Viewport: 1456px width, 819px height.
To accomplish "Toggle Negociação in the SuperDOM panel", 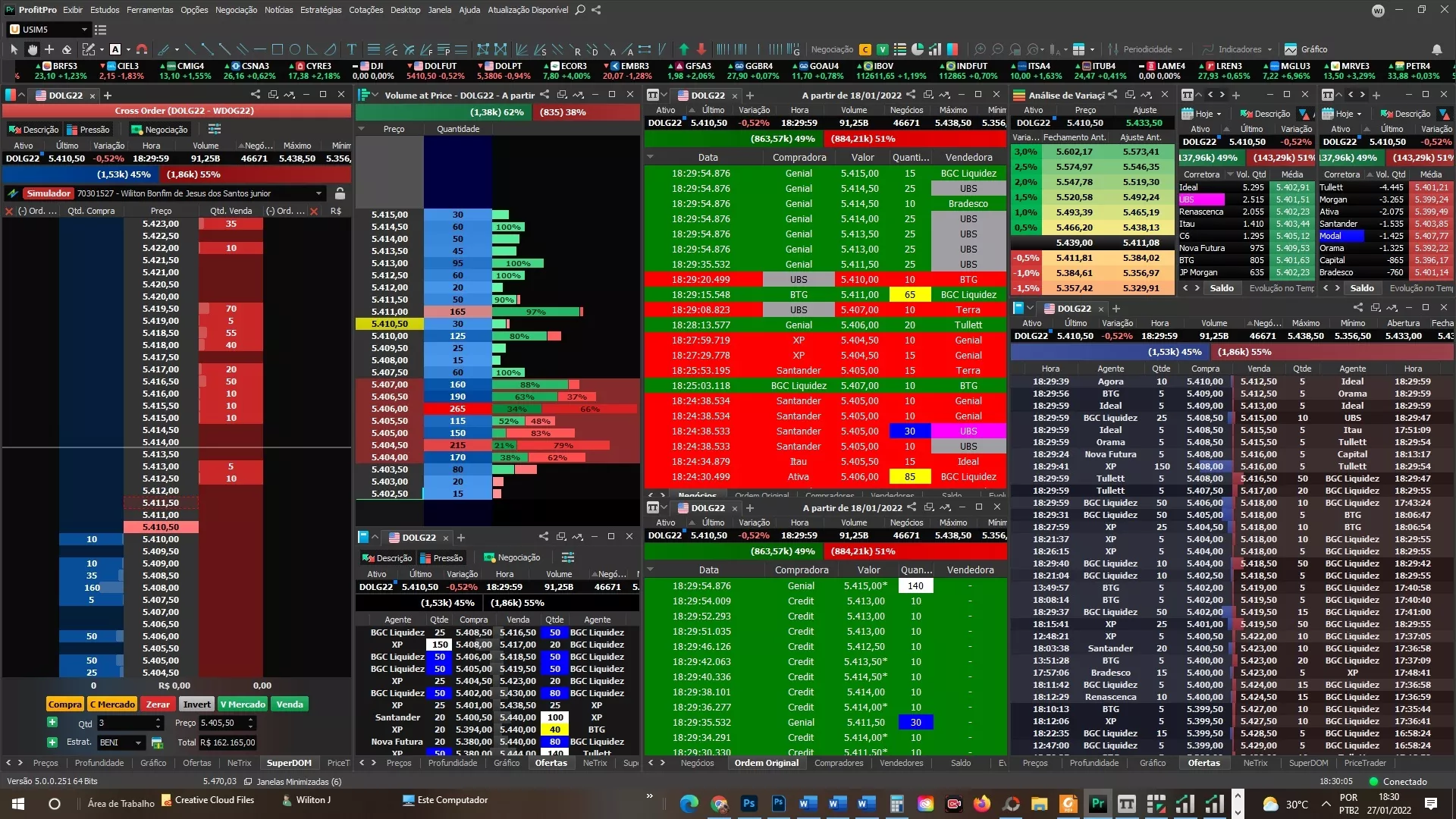I will tap(159, 130).
